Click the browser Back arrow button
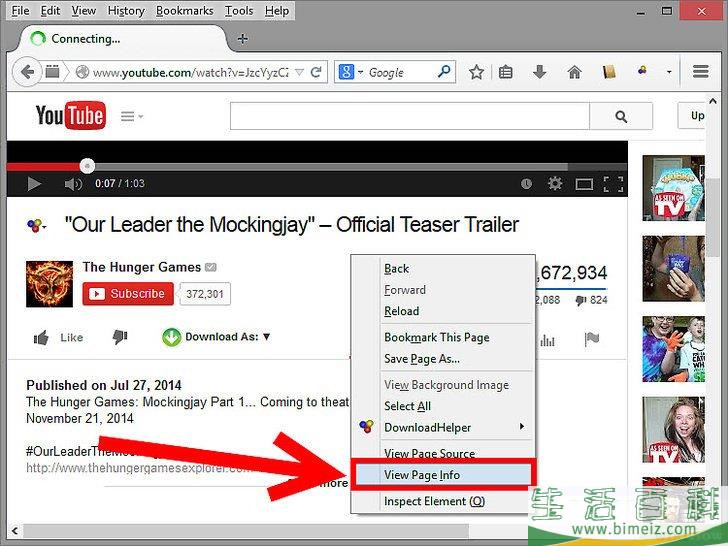The width and height of the screenshot is (728, 546). pos(27,72)
